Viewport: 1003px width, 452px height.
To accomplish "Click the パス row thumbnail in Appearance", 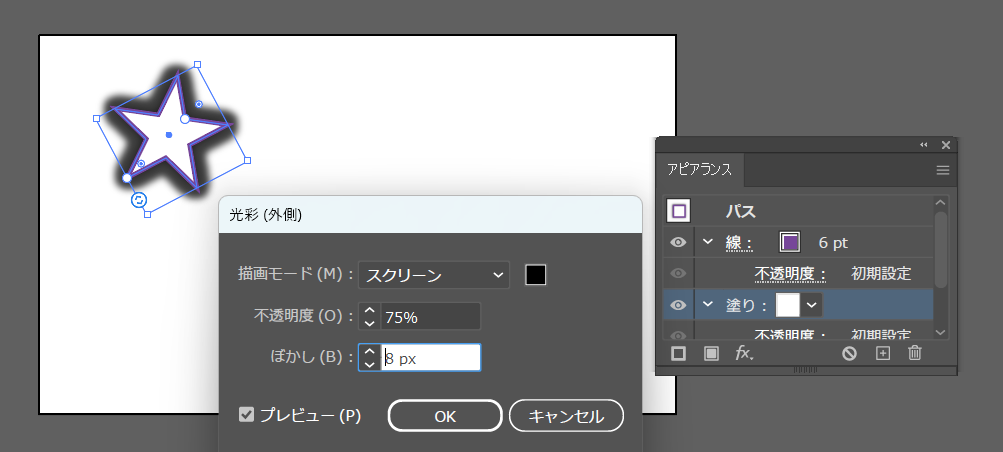I will coord(679,211).
